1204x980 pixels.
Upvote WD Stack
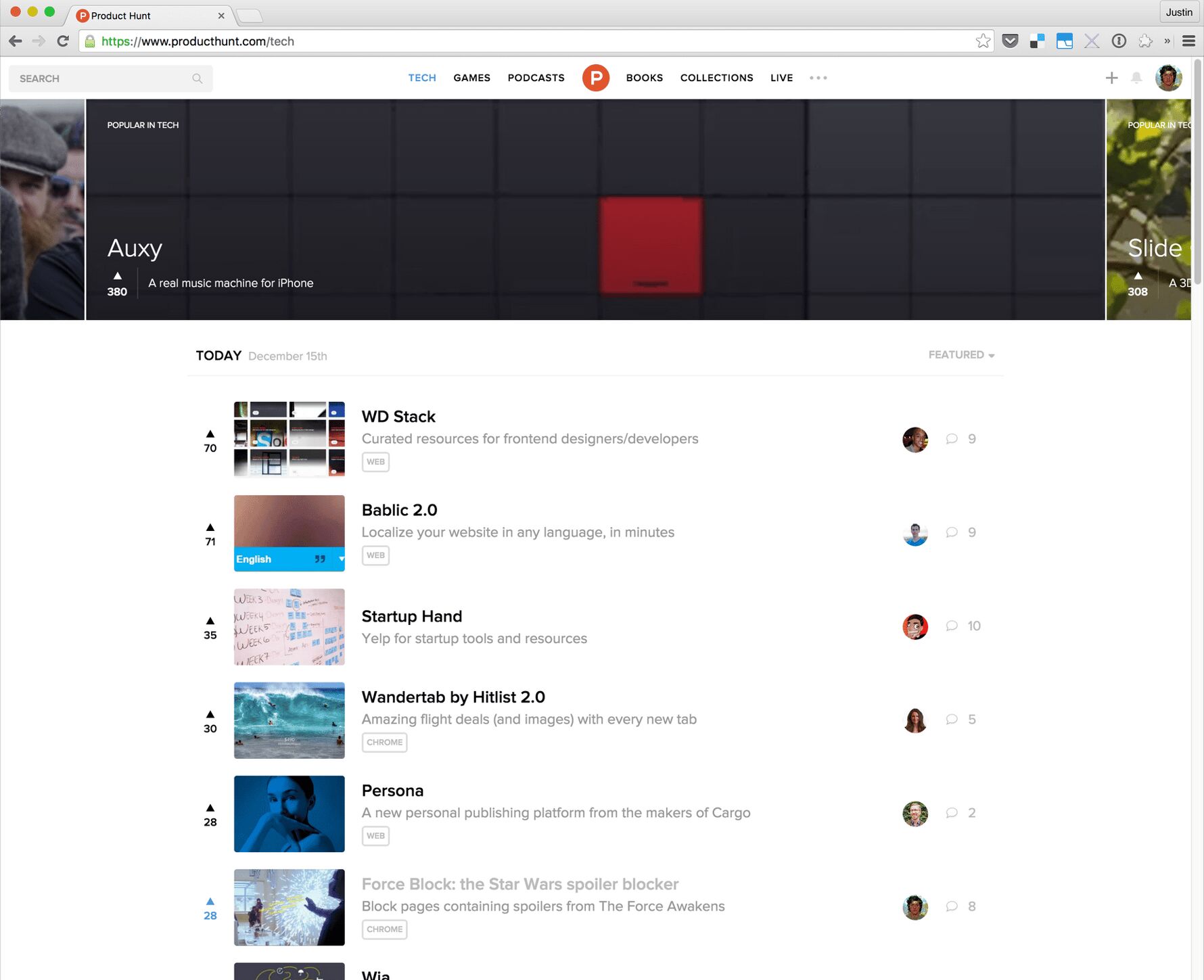[x=210, y=440]
